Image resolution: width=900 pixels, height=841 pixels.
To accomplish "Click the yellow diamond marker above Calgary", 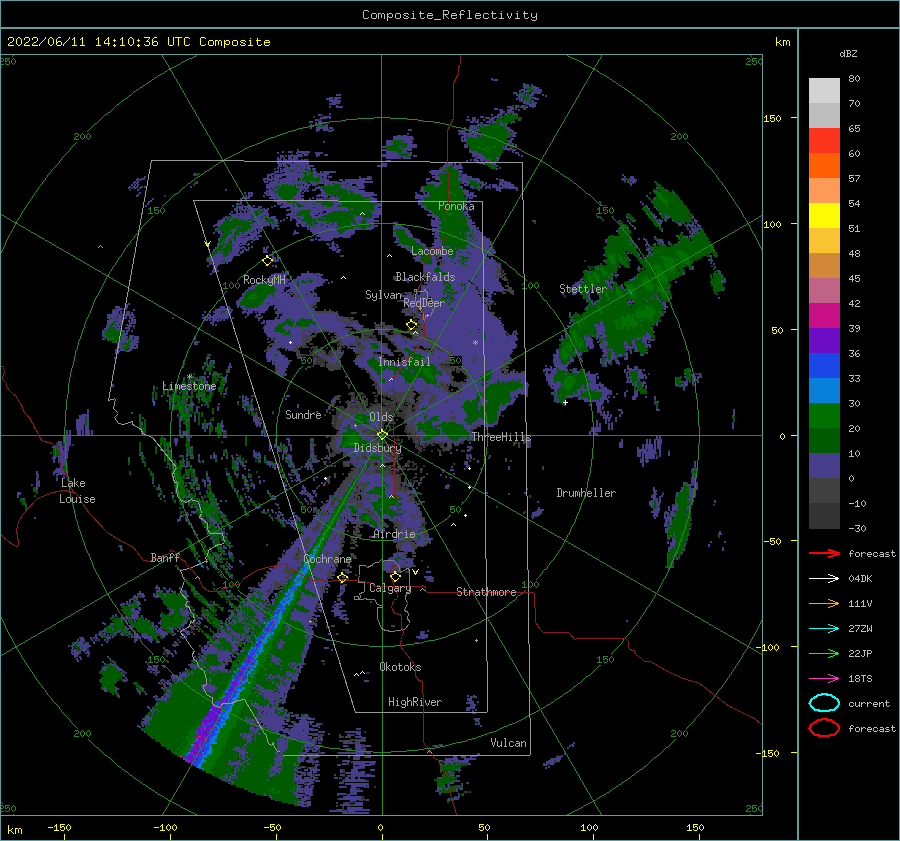I will [395, 576].
